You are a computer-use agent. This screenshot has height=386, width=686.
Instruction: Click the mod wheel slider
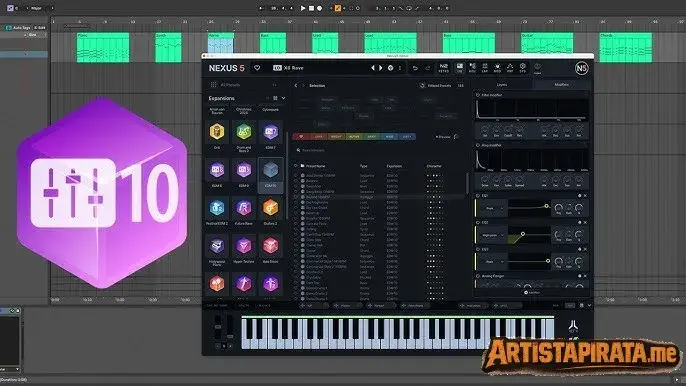click(x=230, y=326)
